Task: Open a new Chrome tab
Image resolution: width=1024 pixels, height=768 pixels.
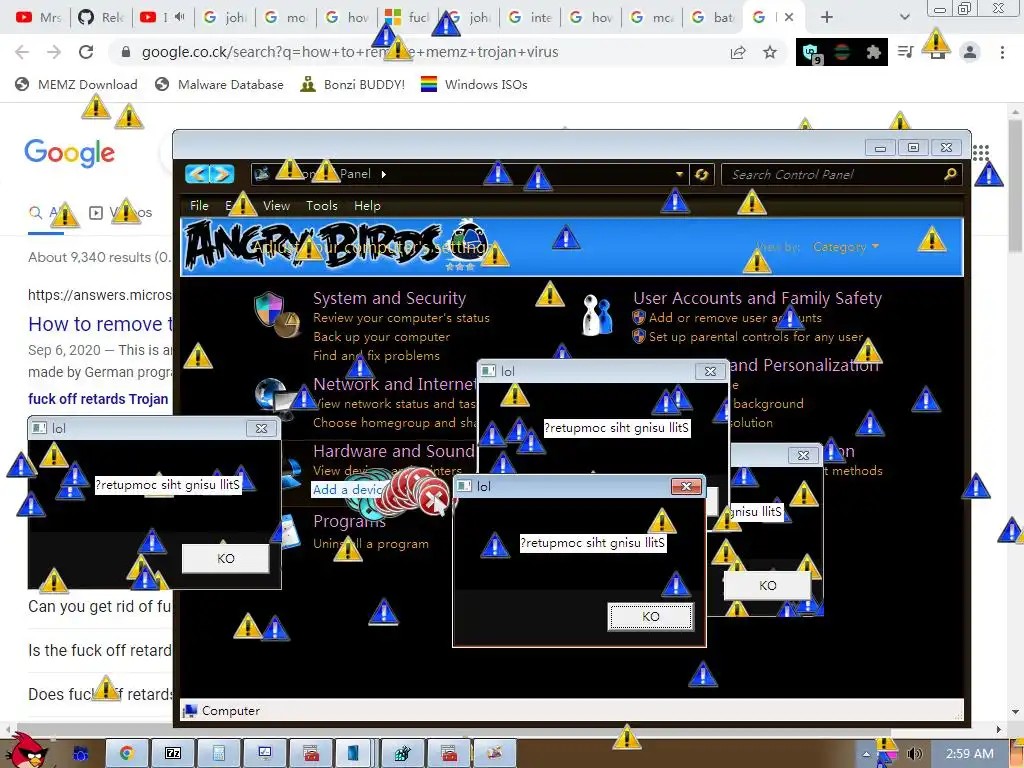Action: (x=827, y=17)
